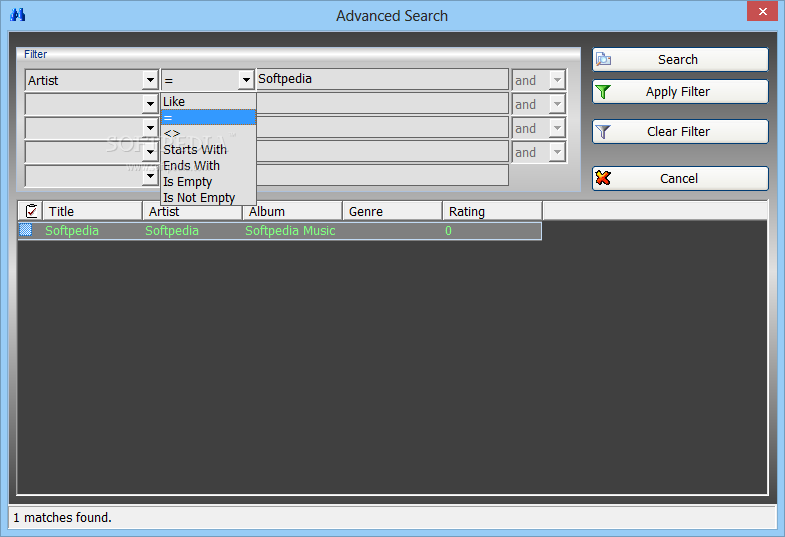
Task: Open the Artist field dropdown
Action: coord(150,80)
